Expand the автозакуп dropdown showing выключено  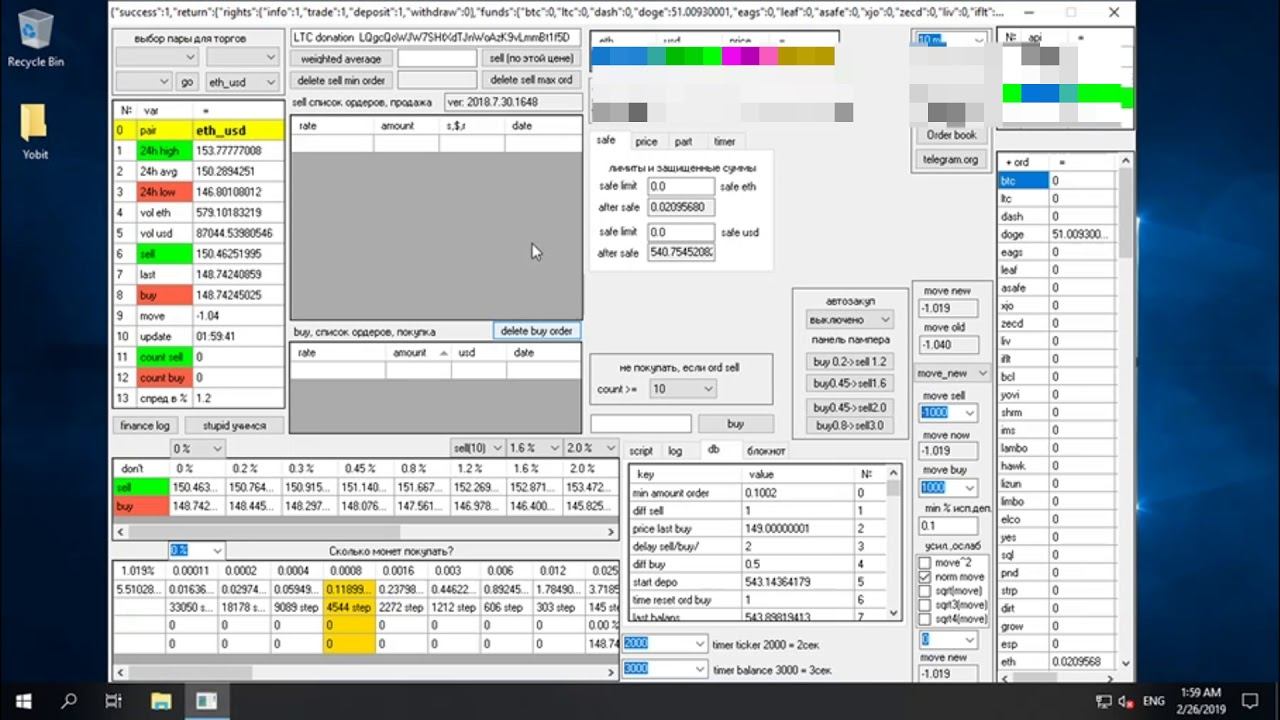pos(849,320)
